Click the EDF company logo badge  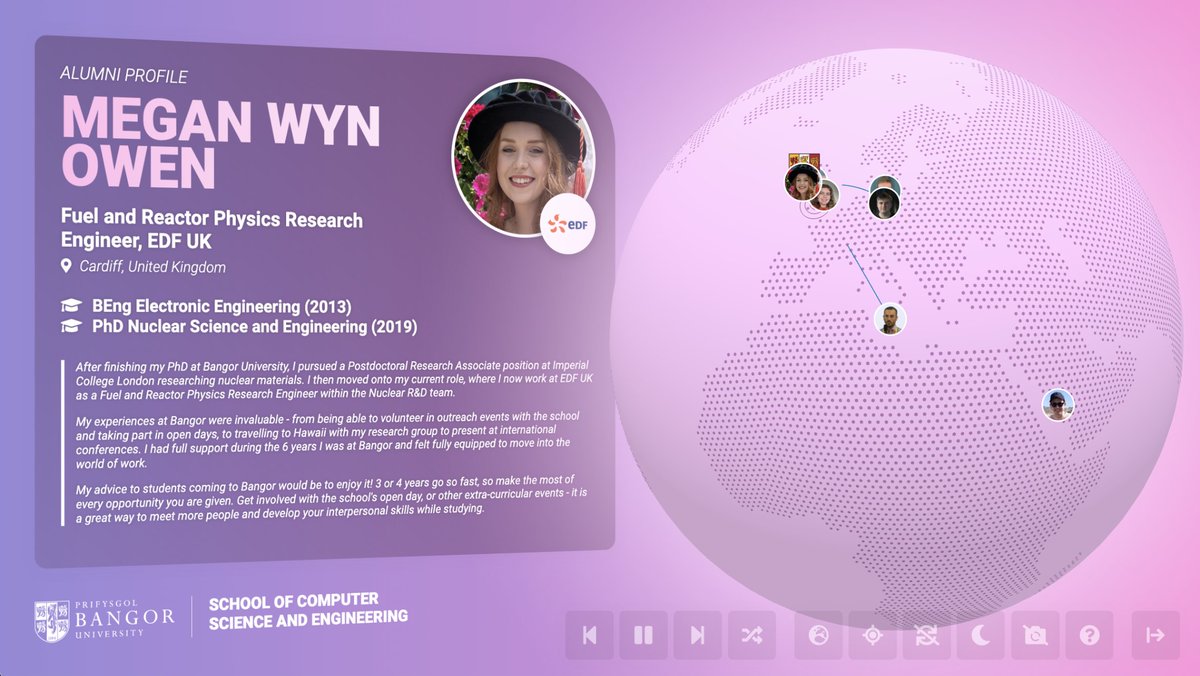coord(570,225)
